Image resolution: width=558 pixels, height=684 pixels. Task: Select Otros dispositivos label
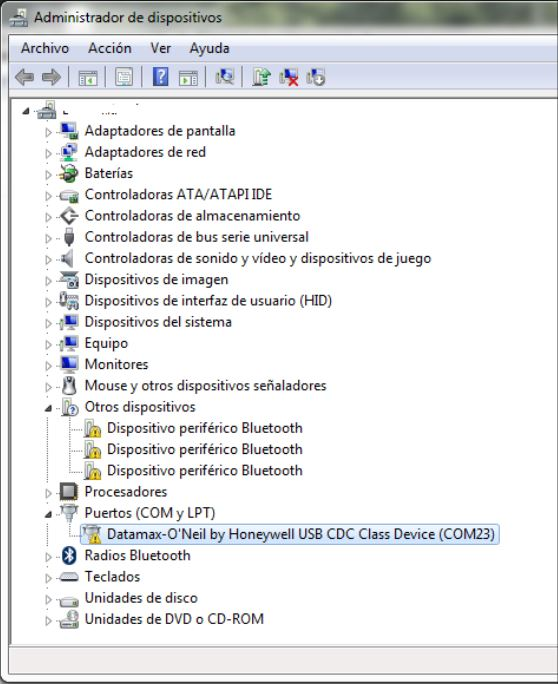tap(140, 407)
